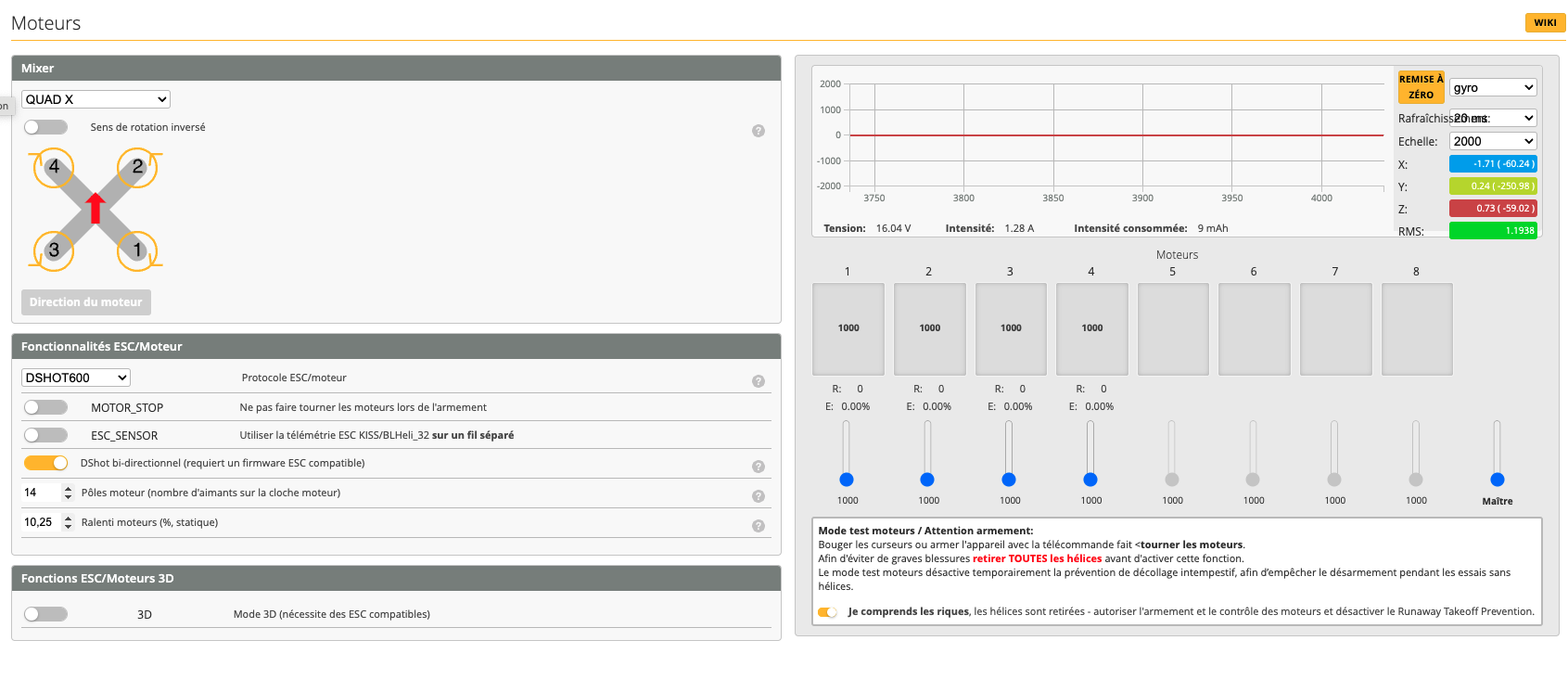Open the DSHOT600 protocol dropdown
This screenshot has width=1568, height=679.
[75, 378]
